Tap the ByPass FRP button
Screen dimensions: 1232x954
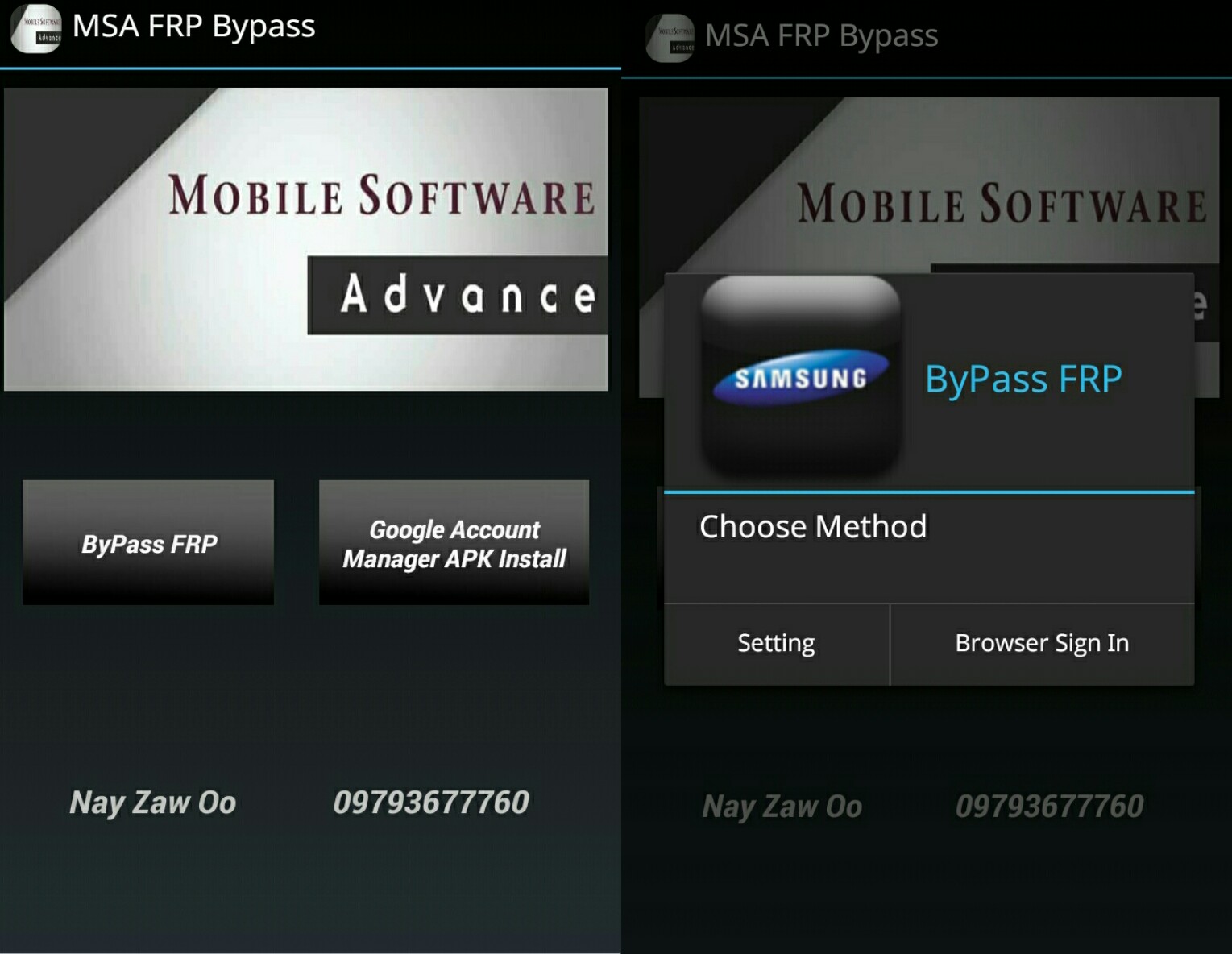[148, 542]
